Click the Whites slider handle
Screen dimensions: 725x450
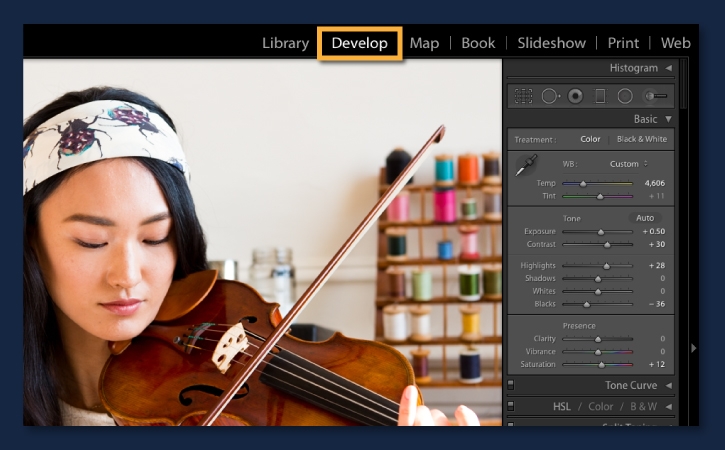(x=598, y=292)
